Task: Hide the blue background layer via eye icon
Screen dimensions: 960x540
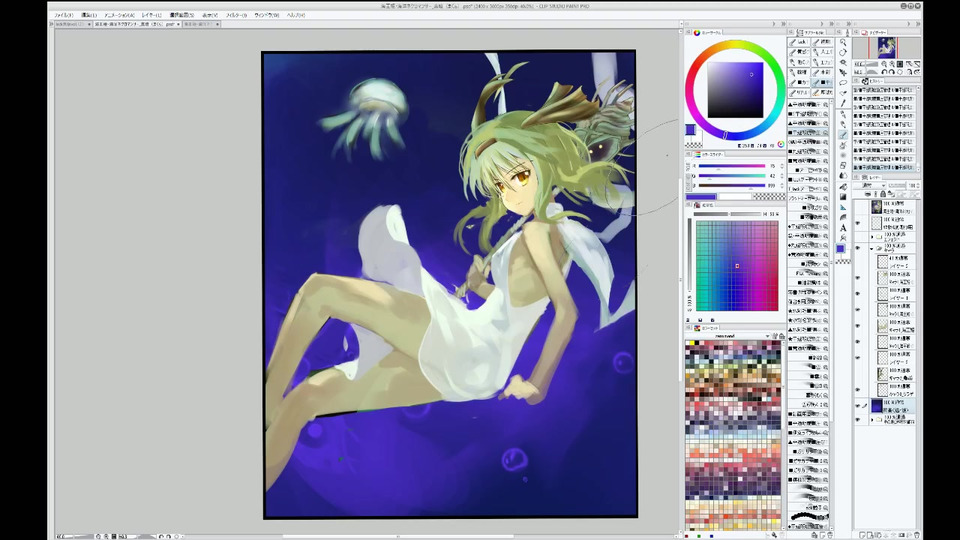Action: coord(858,406)
